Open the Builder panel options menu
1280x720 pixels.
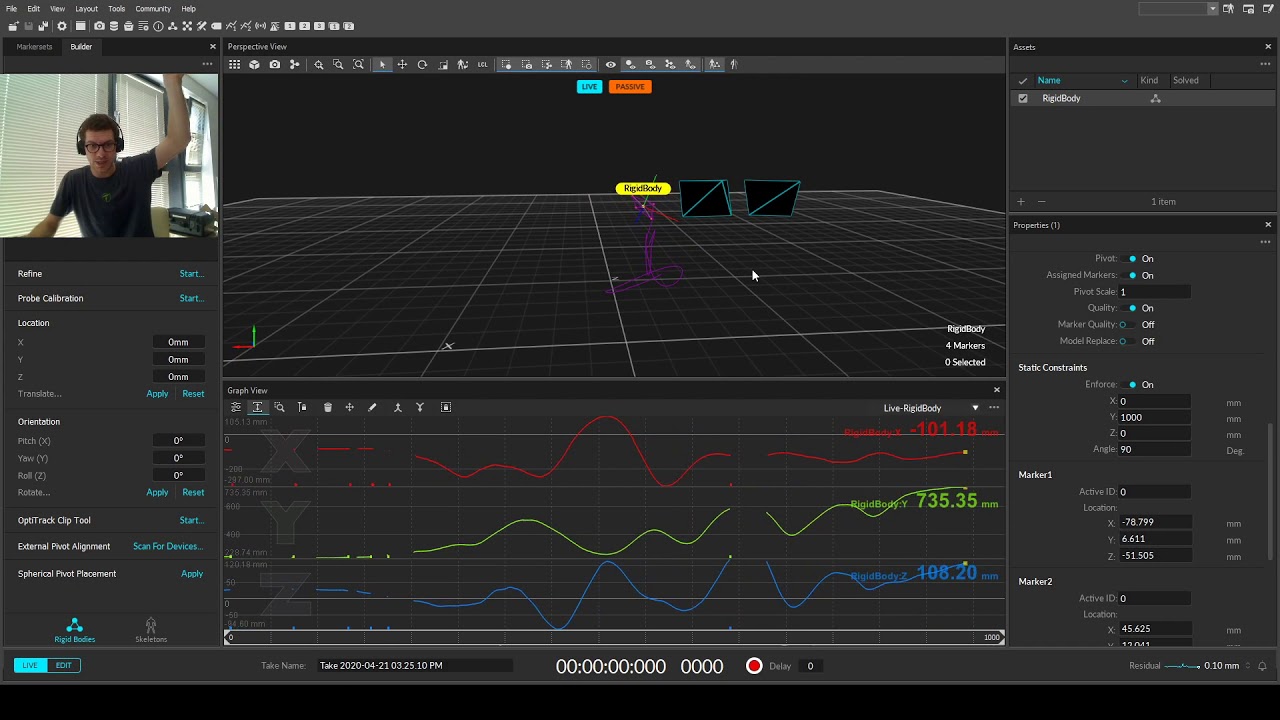pos(207,64)
